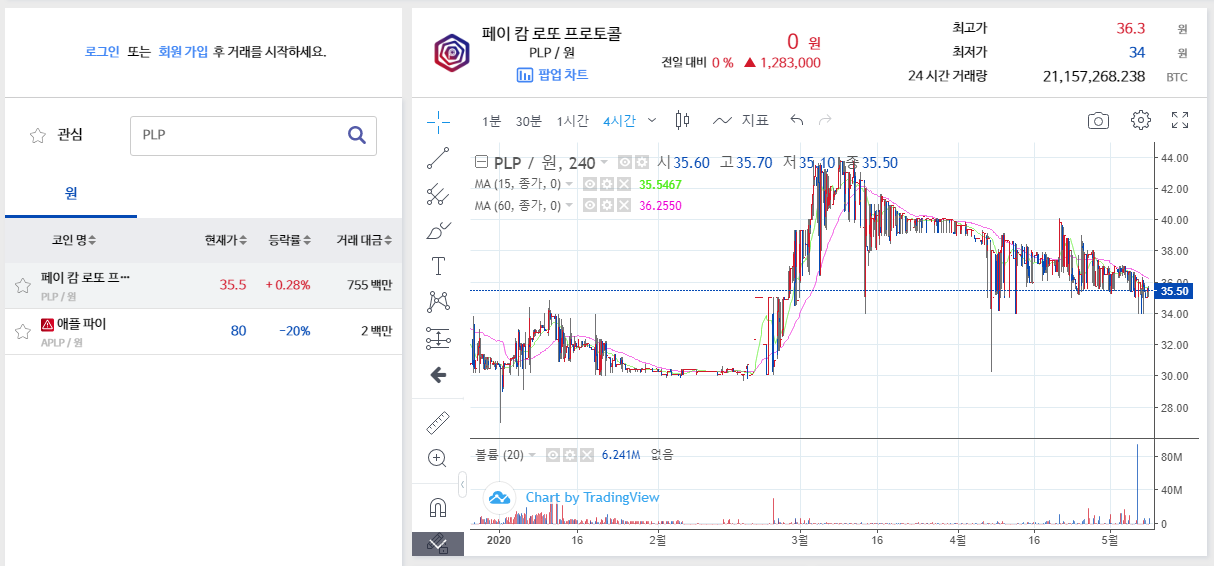This screenshot has height=566, width=1214.
Task: Undo the last chart action
Action: coord(797,121)
